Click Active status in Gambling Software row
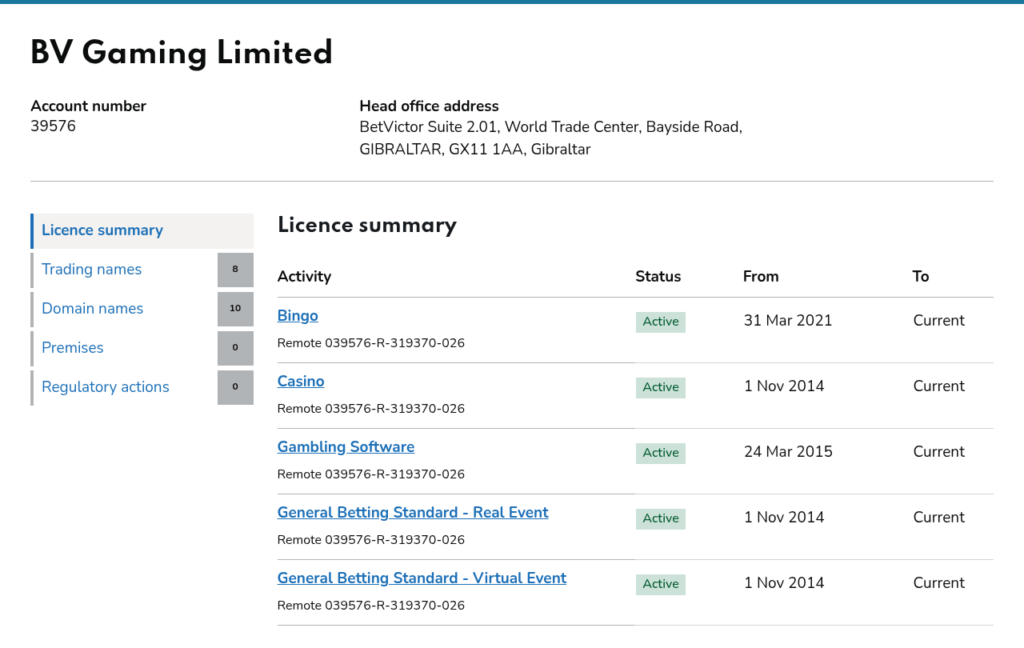 click(x=660, y=453)
